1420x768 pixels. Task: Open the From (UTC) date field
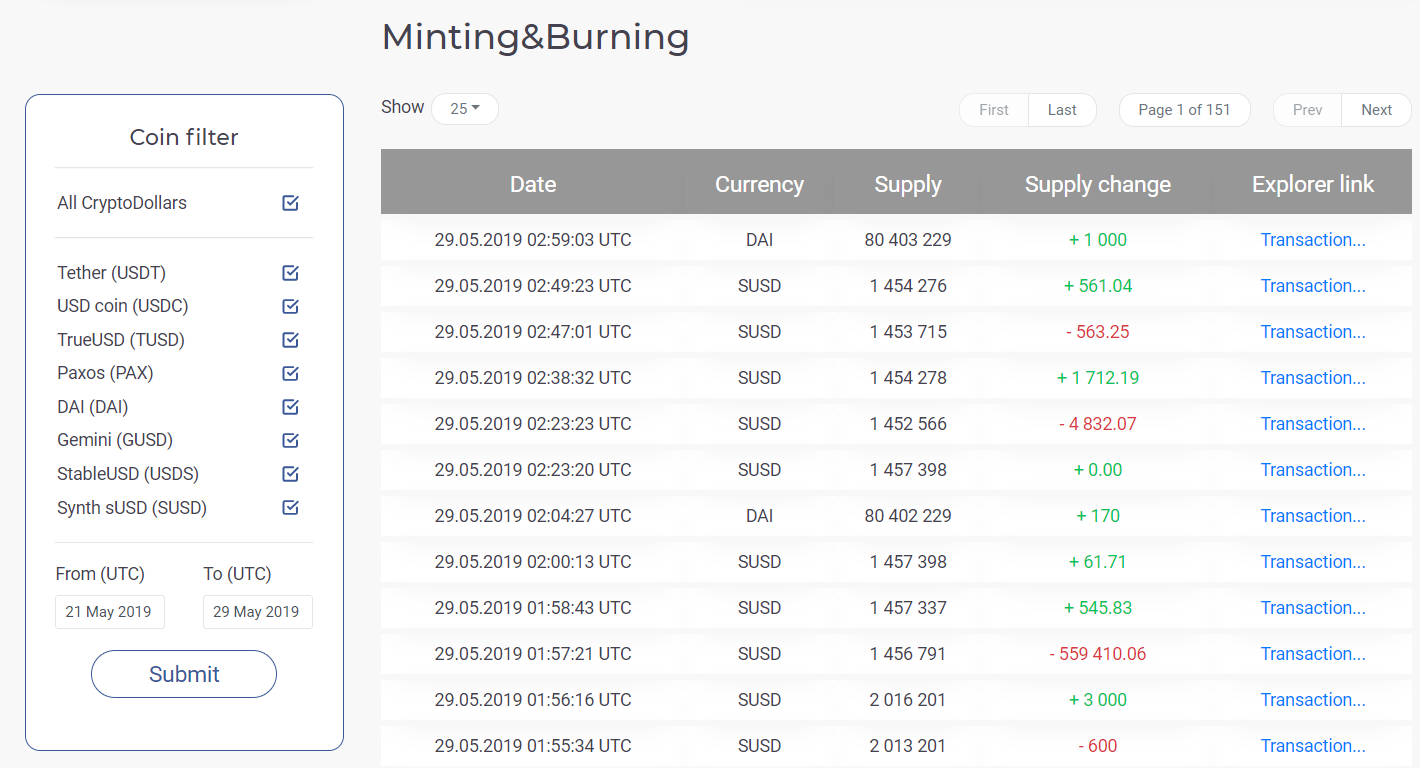tap(109, 612)
